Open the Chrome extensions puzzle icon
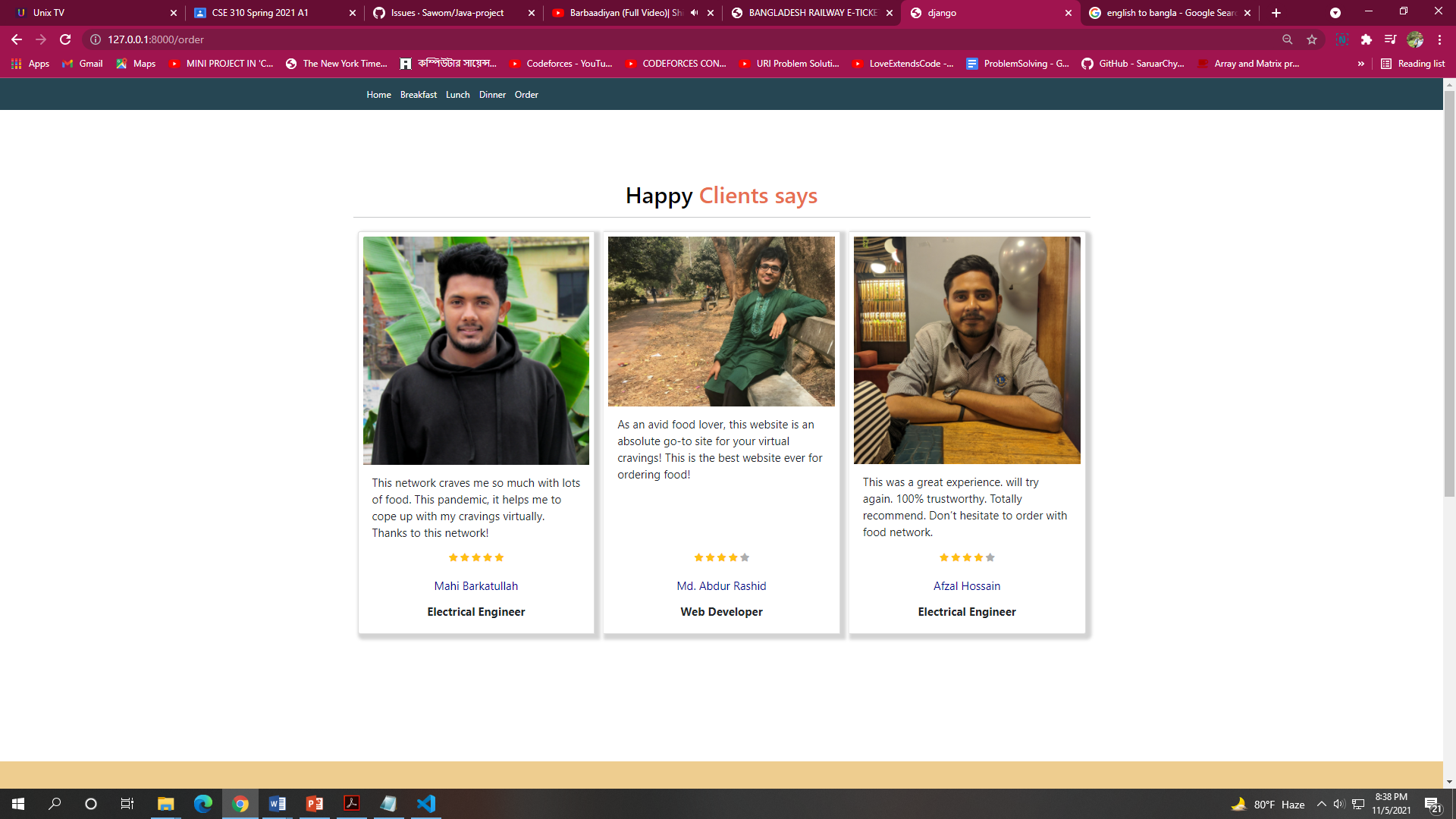 (1367, 39)
